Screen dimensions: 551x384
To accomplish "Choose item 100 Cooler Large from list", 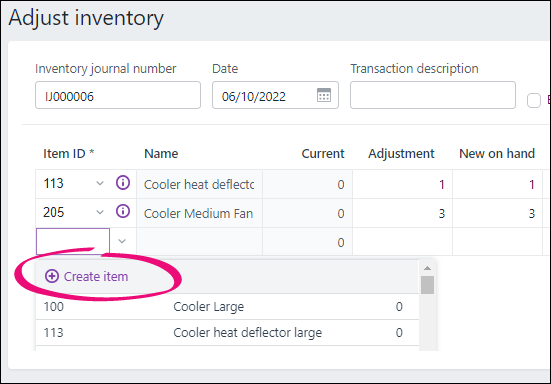I will 227,307.
